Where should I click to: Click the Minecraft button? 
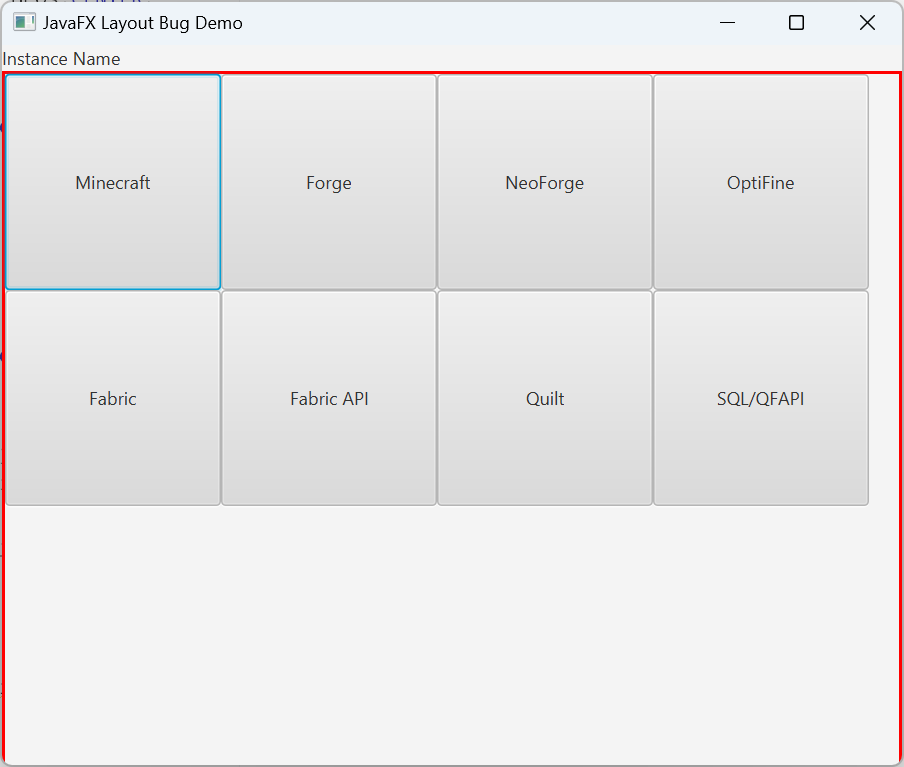(113, 182)
